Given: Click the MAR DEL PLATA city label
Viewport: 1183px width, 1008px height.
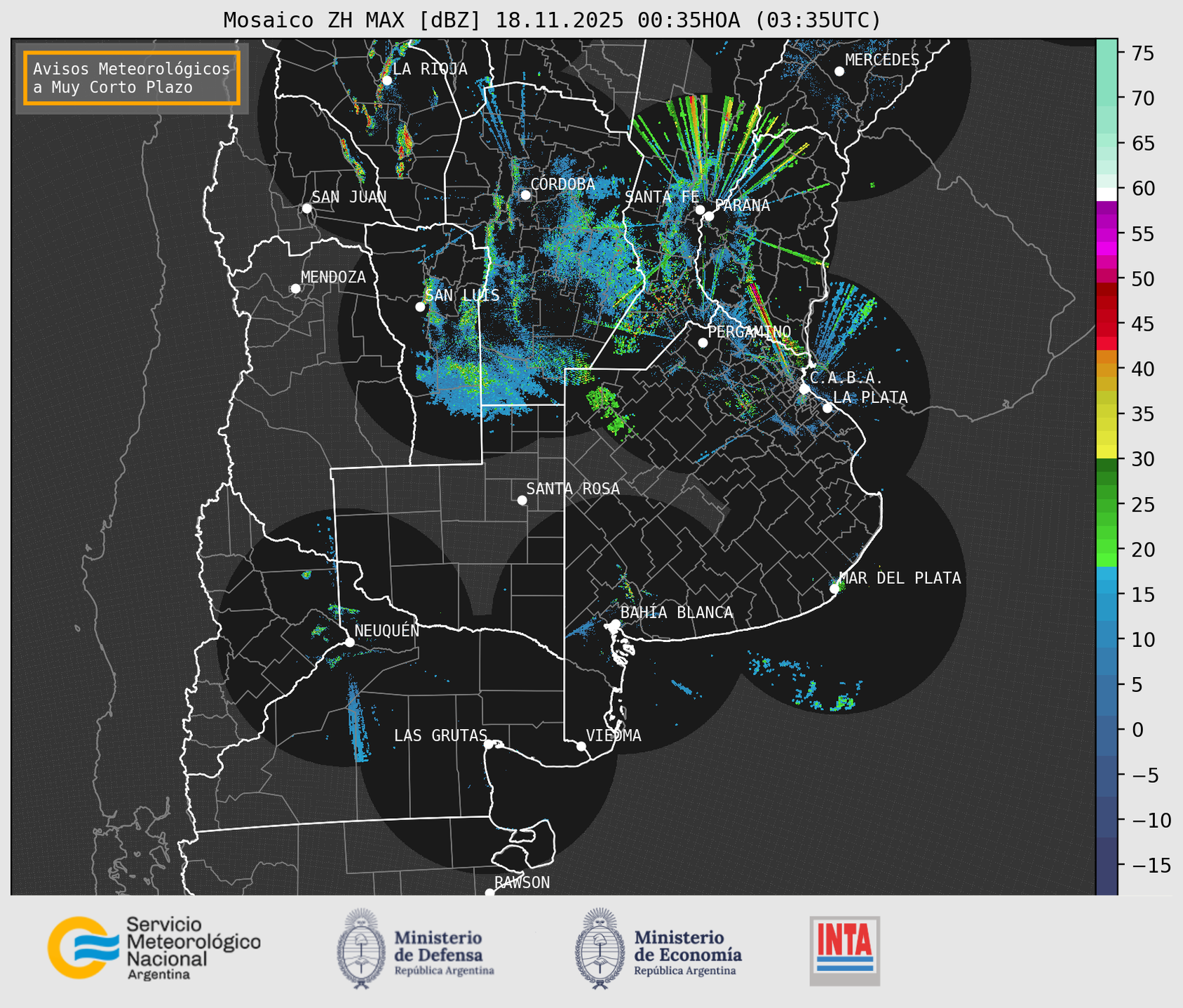Looking at the screenshot, I should [900, 578].
